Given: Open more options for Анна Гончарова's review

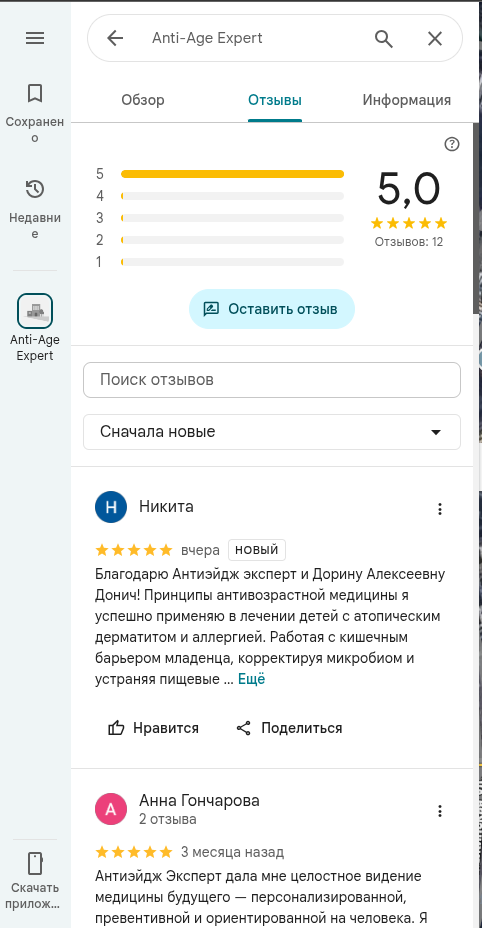Looking at the screenshot, I should pos(439,810).
